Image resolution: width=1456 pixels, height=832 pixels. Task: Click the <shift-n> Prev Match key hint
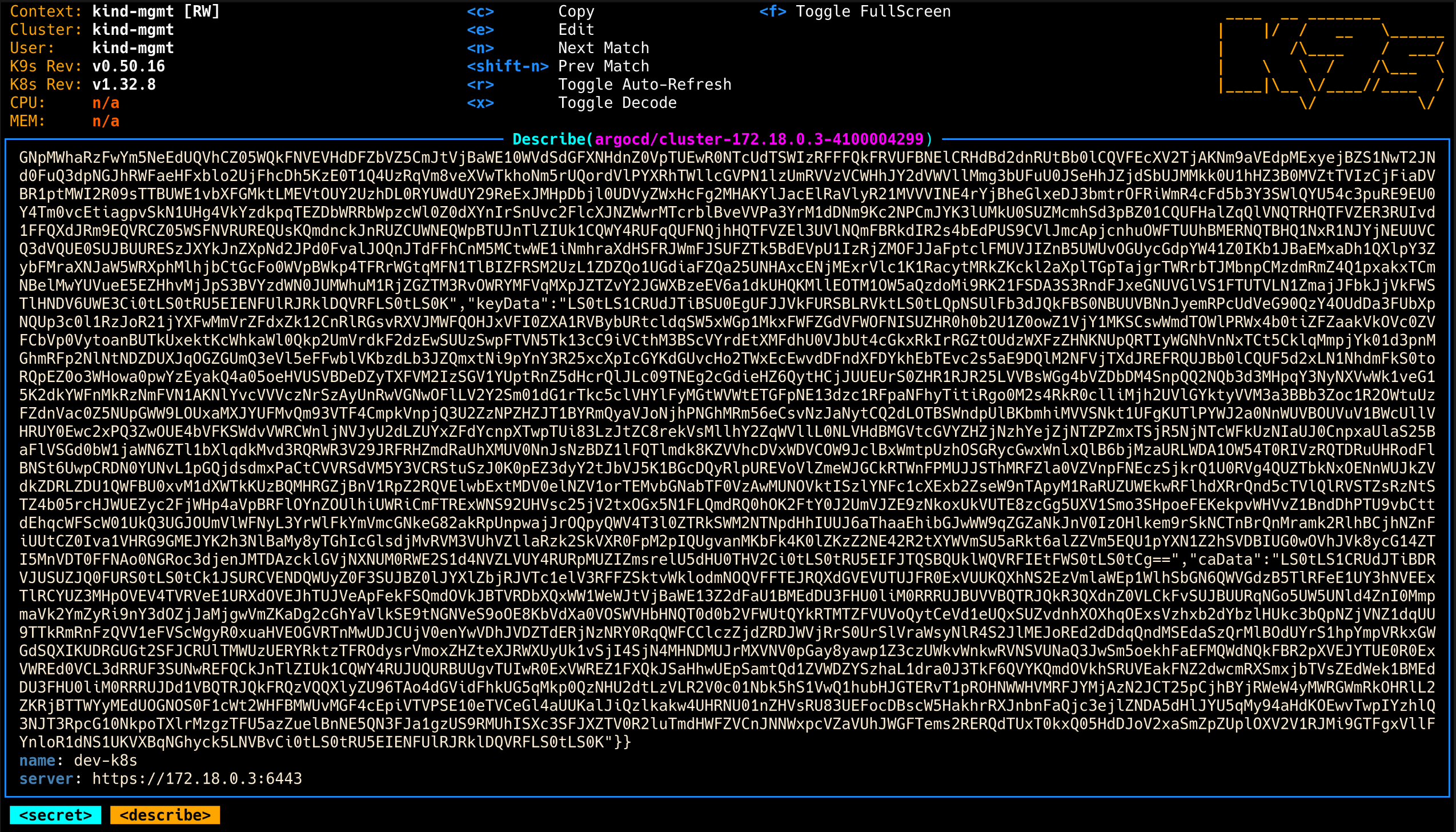click(507, 66)
